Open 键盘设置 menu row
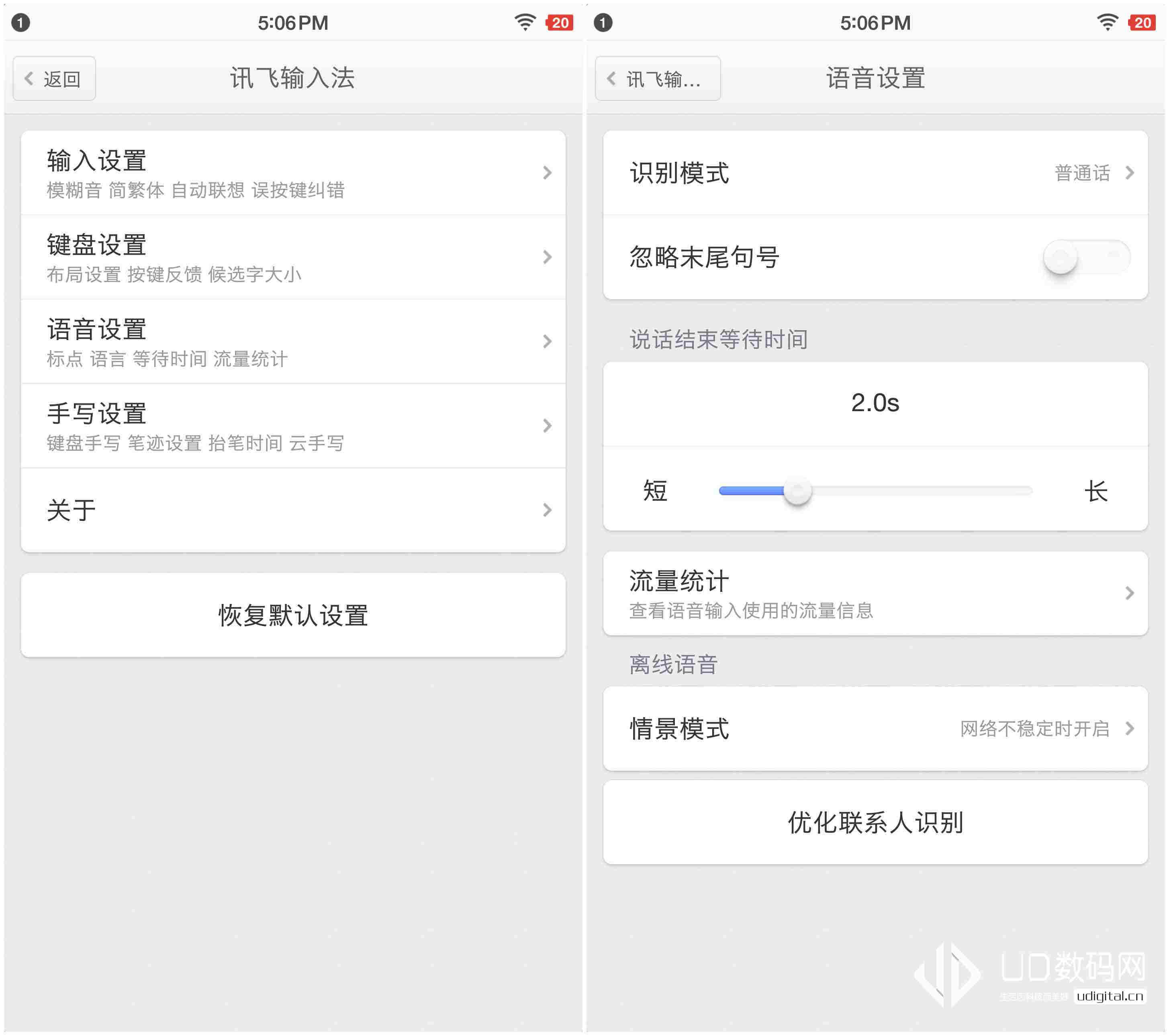The image size is (1169, 1036). click(293, 257)
